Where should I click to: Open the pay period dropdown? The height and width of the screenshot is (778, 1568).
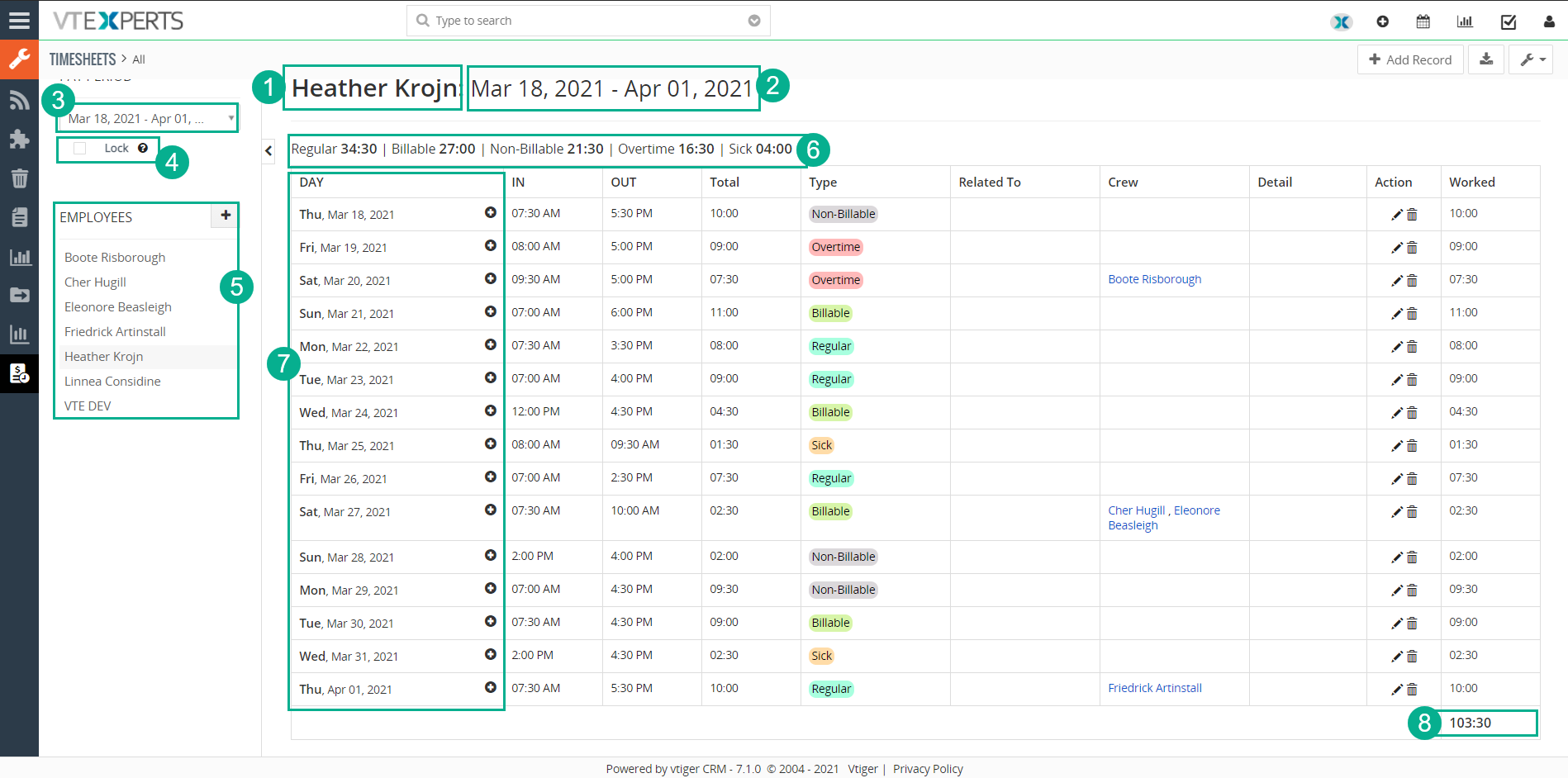(x=148, y=118)
